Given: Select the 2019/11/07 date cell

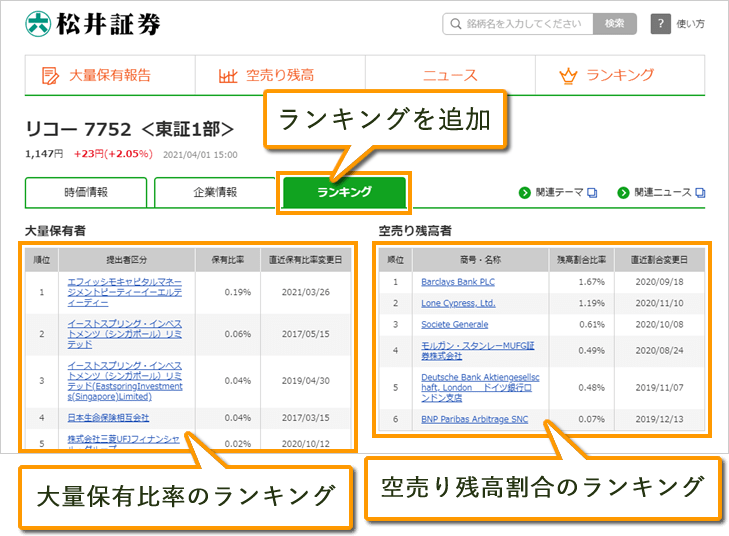Looking at the screenshot, I should coord(659,388).
